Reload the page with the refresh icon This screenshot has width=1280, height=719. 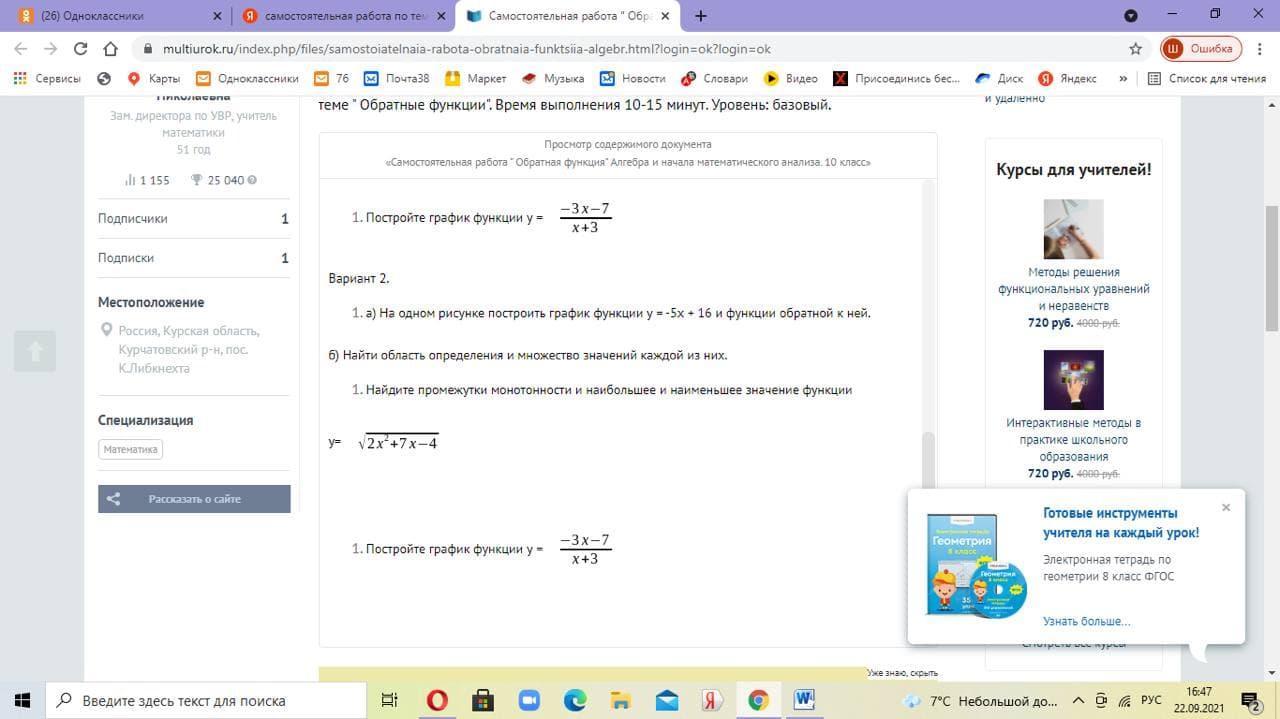(x=81, y=48)
